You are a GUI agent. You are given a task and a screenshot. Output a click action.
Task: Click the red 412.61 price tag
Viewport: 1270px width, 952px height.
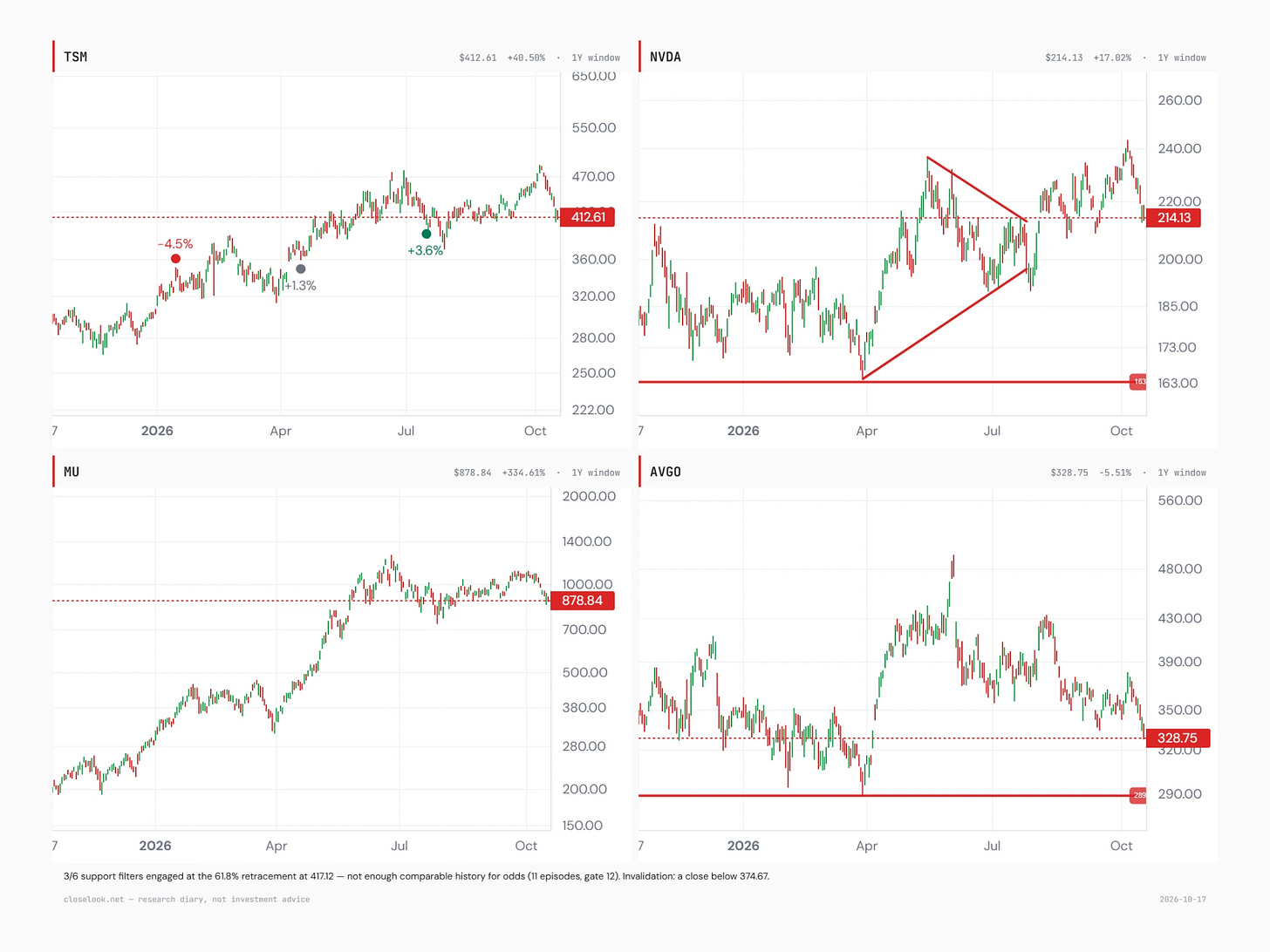pos(587,217)
